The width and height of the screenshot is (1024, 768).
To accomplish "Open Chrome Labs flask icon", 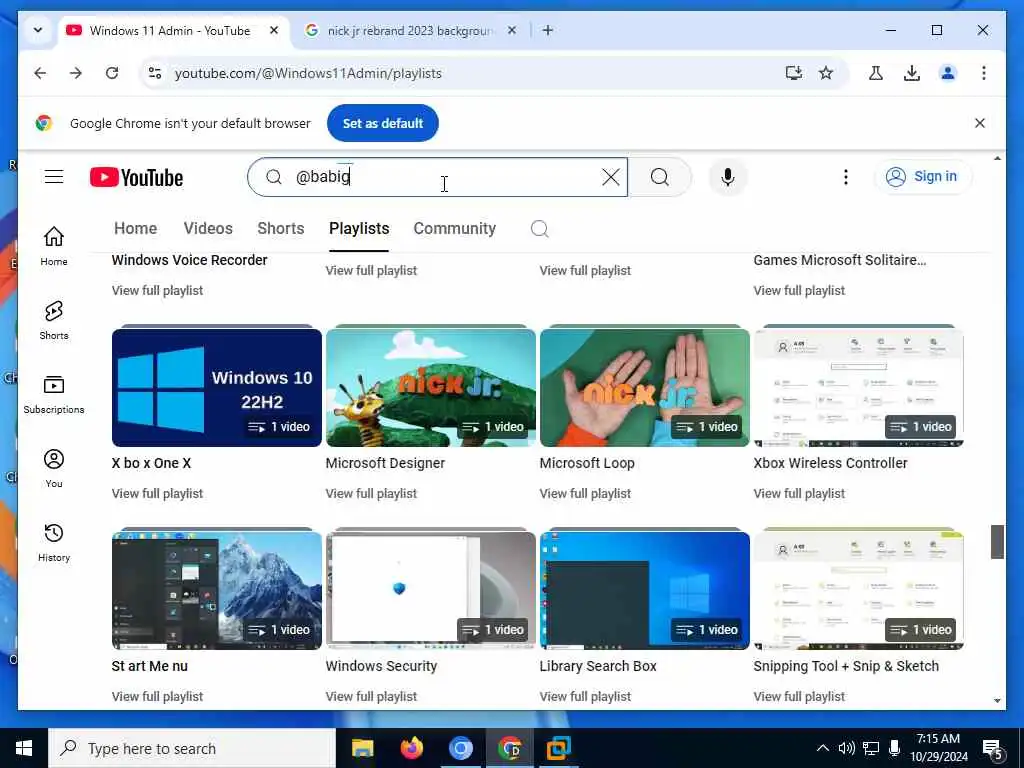I will coord(876,73).
